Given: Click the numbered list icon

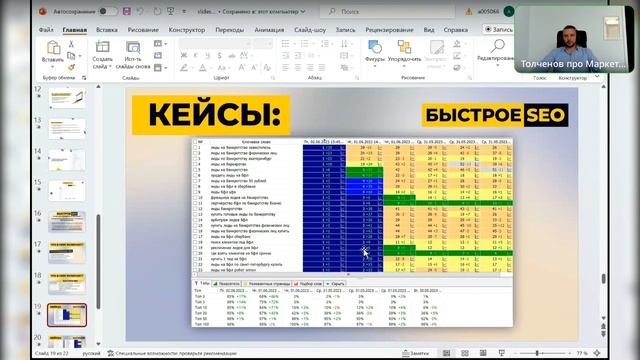Looking at the screenshot, I should [x=304, y=44].
